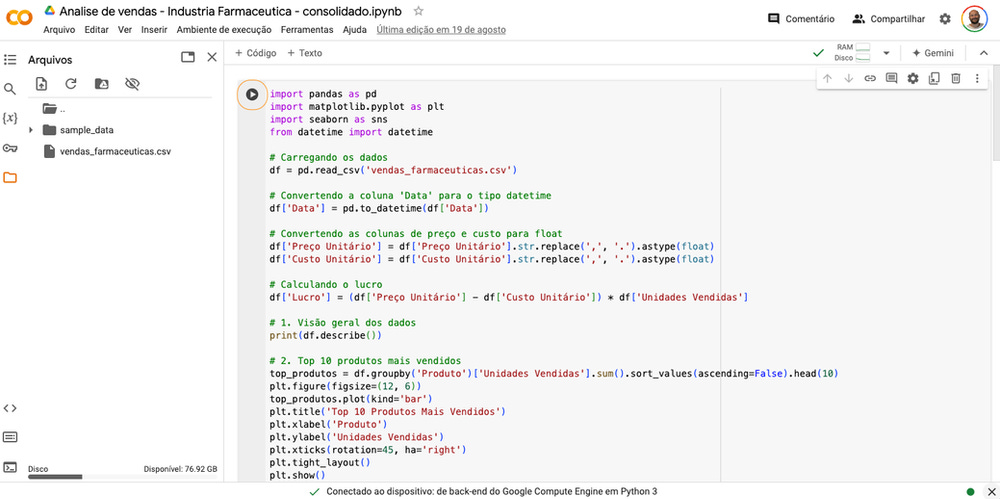Open cell editor settings gear
The image size is (1000, 499).
tap(913, 78)
